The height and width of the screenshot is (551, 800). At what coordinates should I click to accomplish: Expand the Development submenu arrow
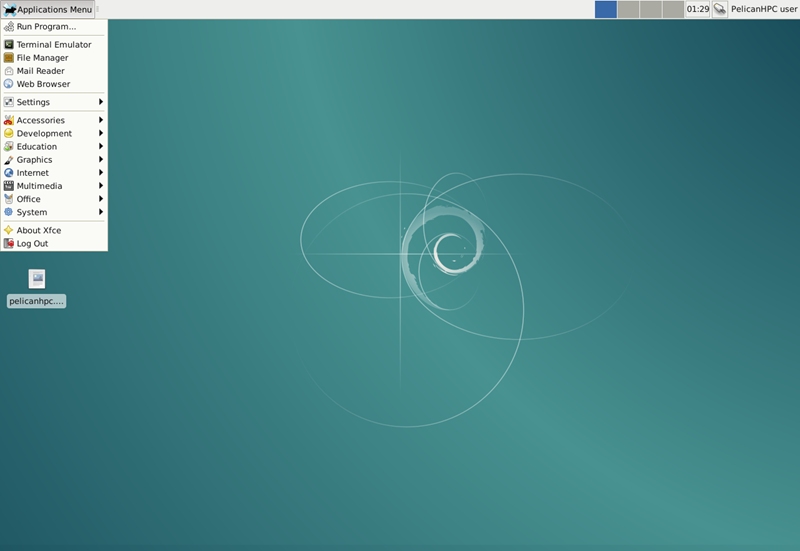point(101,134)
